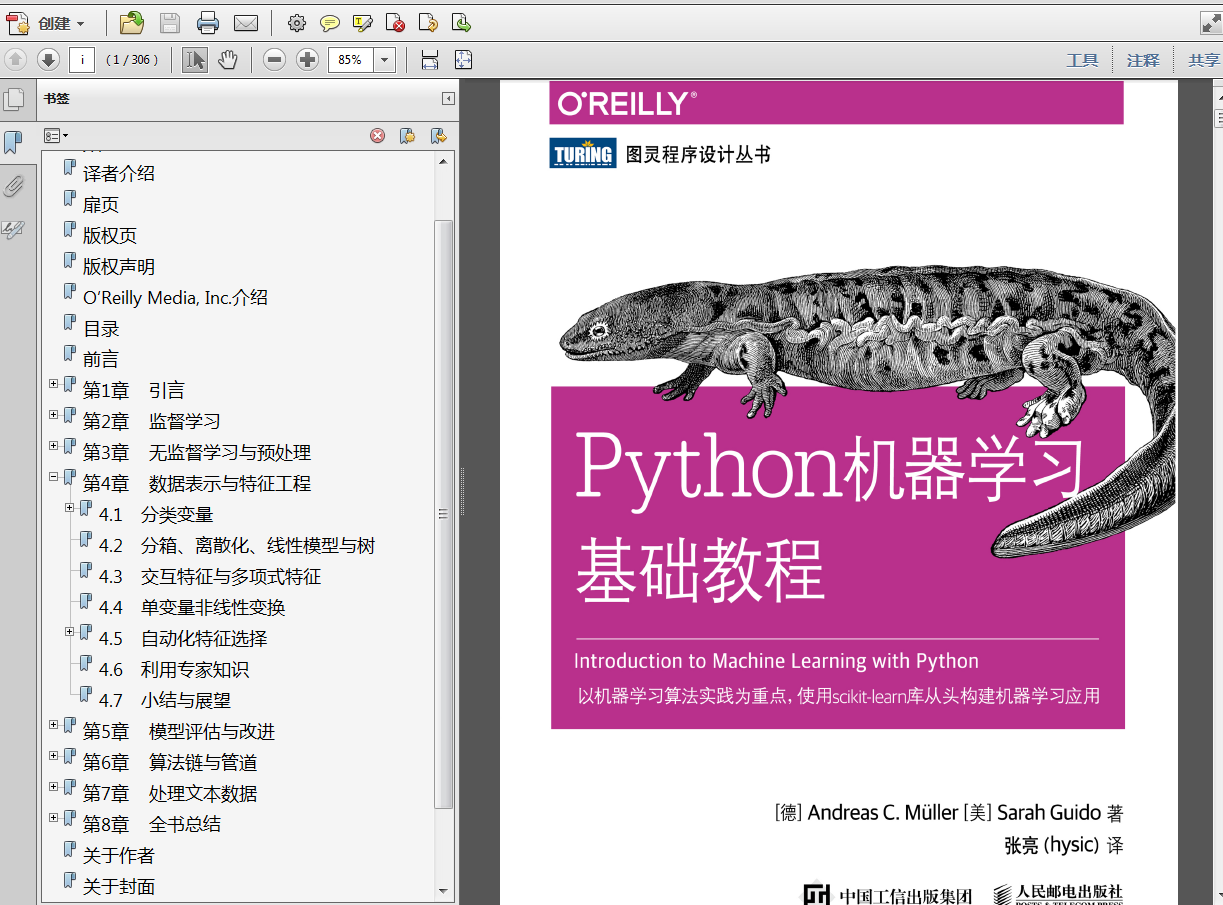Click the grayed-out save floppy disk icon

tap(170, 23)
